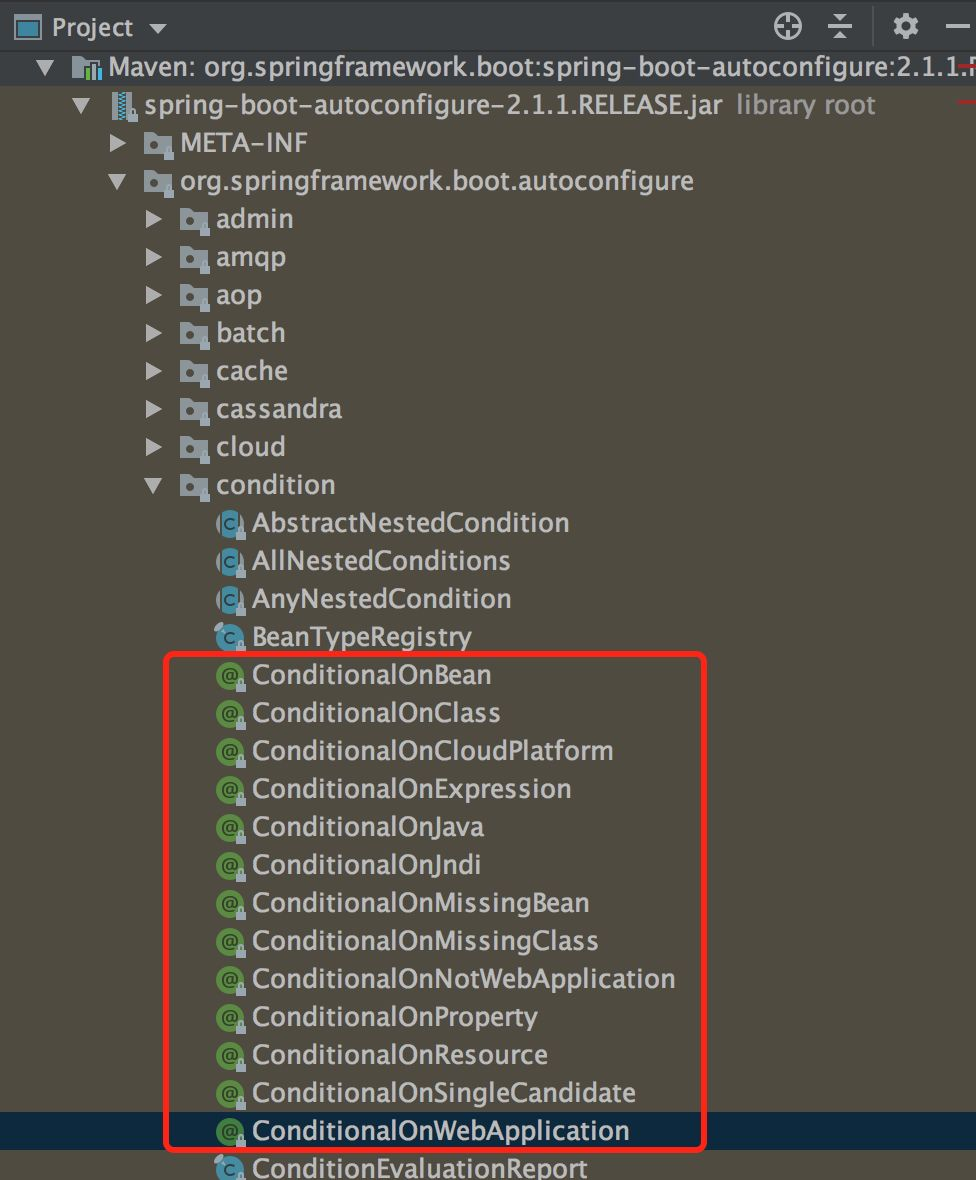The width and height of the screenshot is (976, 1180).
Task: Select ConditionalOnCloudPlatform annotation
Action: [432, 751]
